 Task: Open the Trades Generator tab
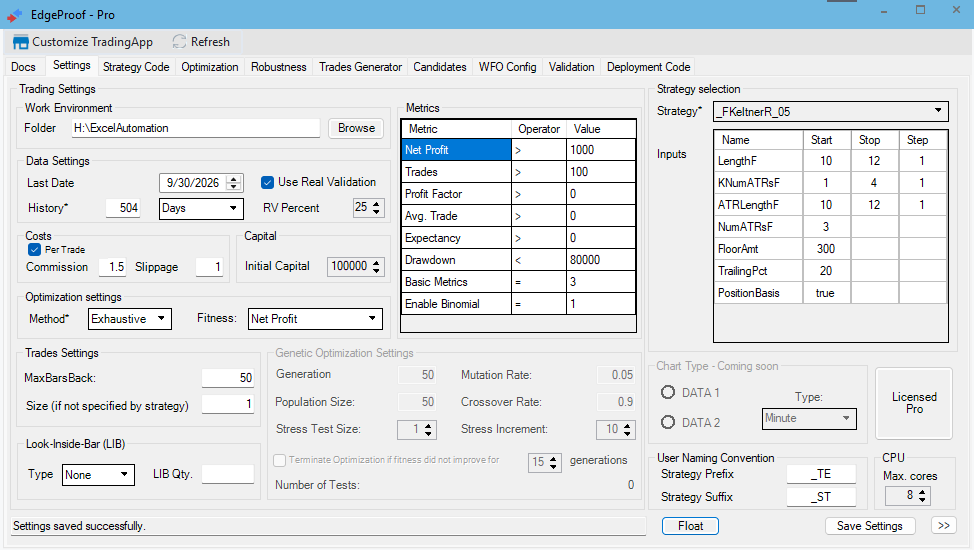click(360, 67)
